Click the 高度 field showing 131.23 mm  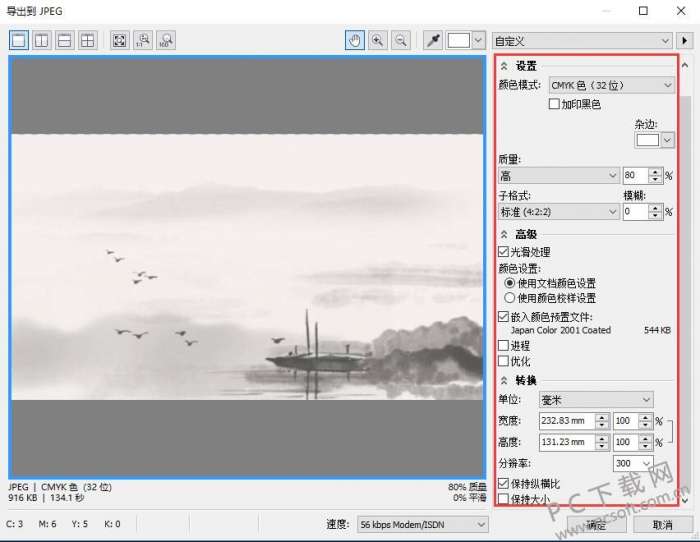[x=567, y=442]
